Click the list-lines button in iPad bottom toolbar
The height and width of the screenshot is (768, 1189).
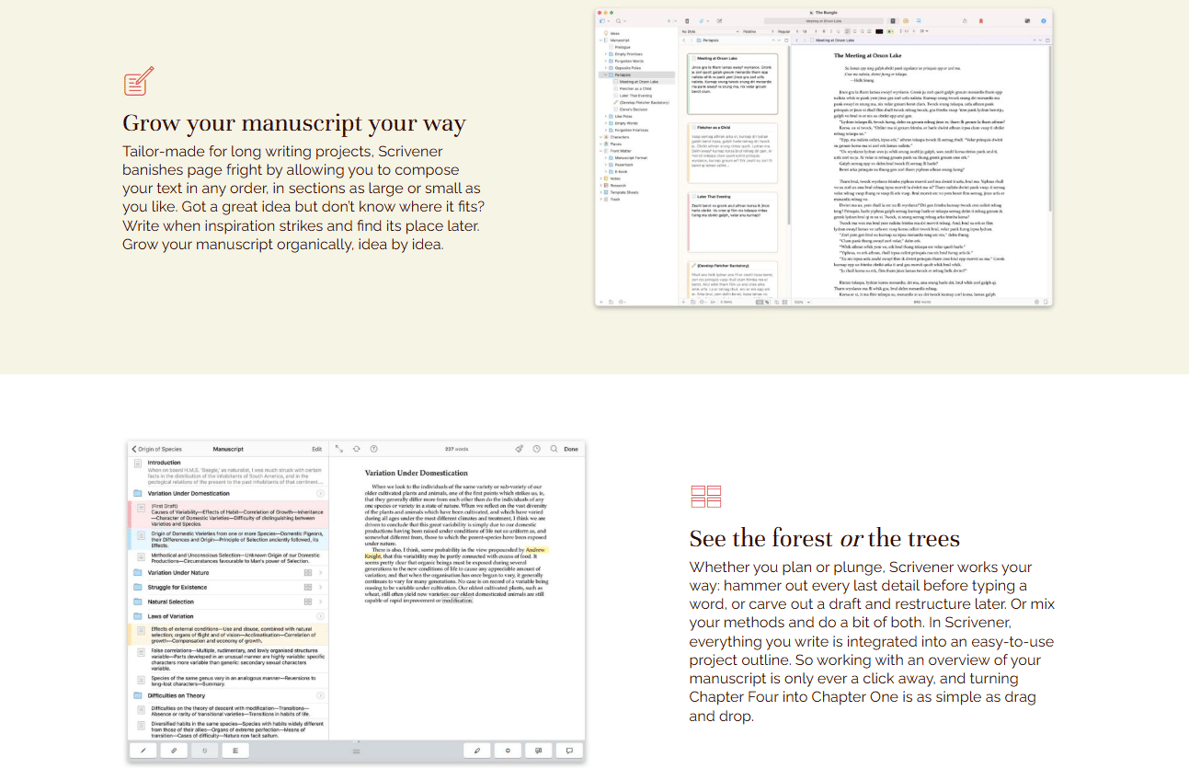235,751
